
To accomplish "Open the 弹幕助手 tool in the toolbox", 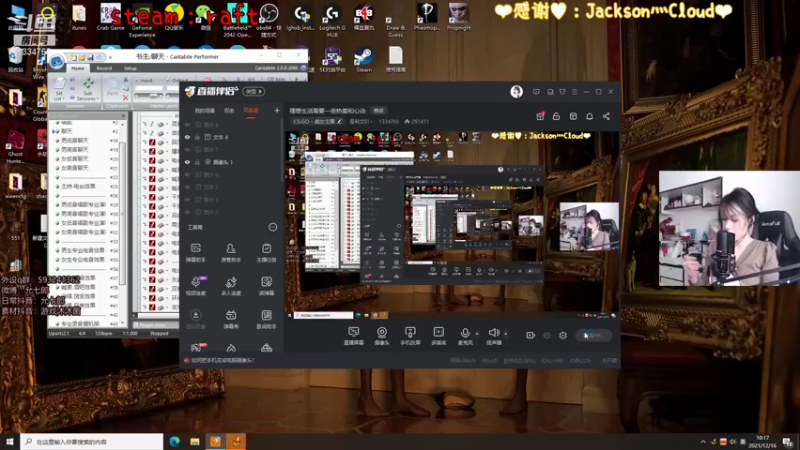I will pyautogui.click(x=195, y=252).
